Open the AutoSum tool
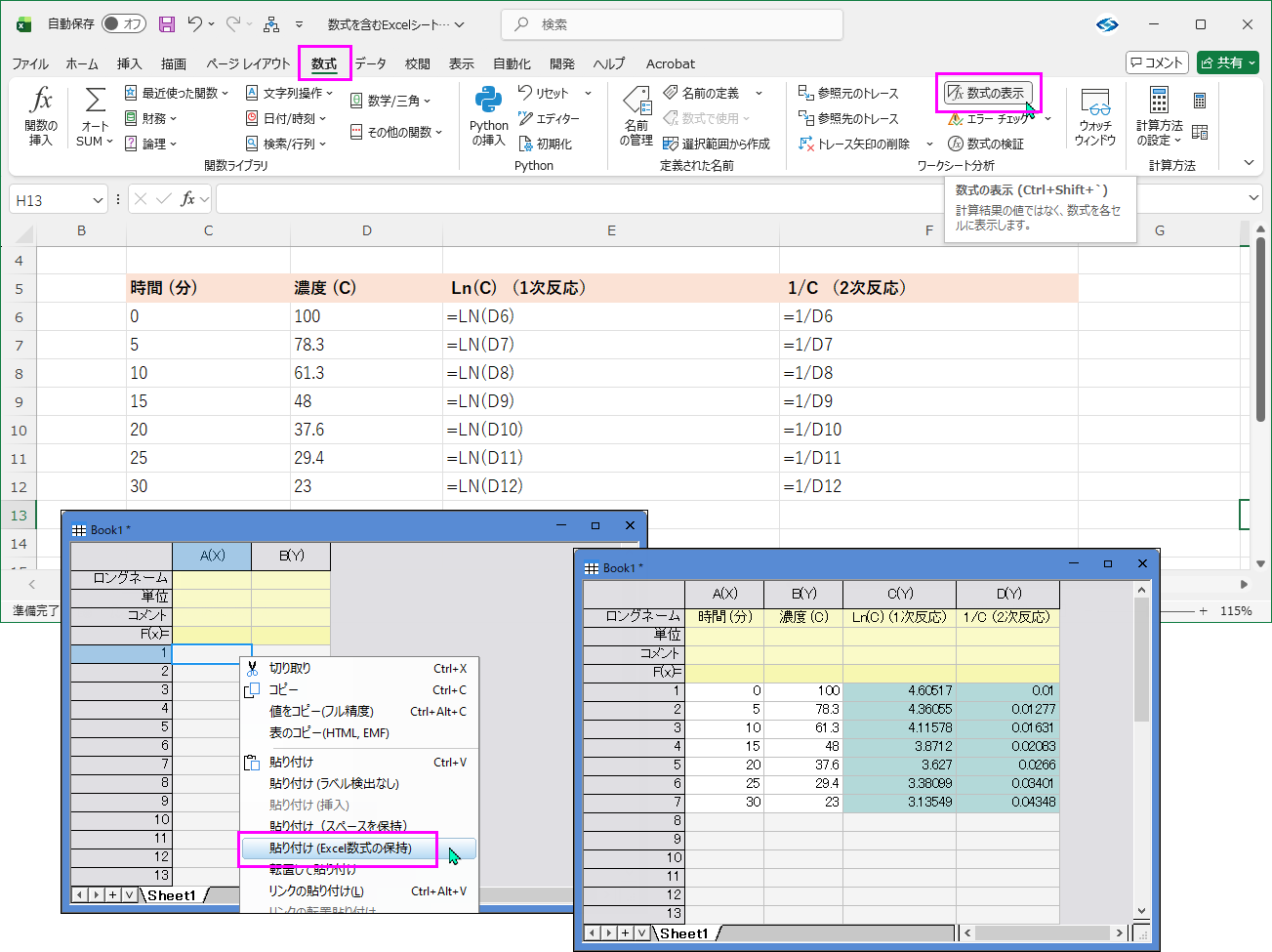 (x=95, y=115)
